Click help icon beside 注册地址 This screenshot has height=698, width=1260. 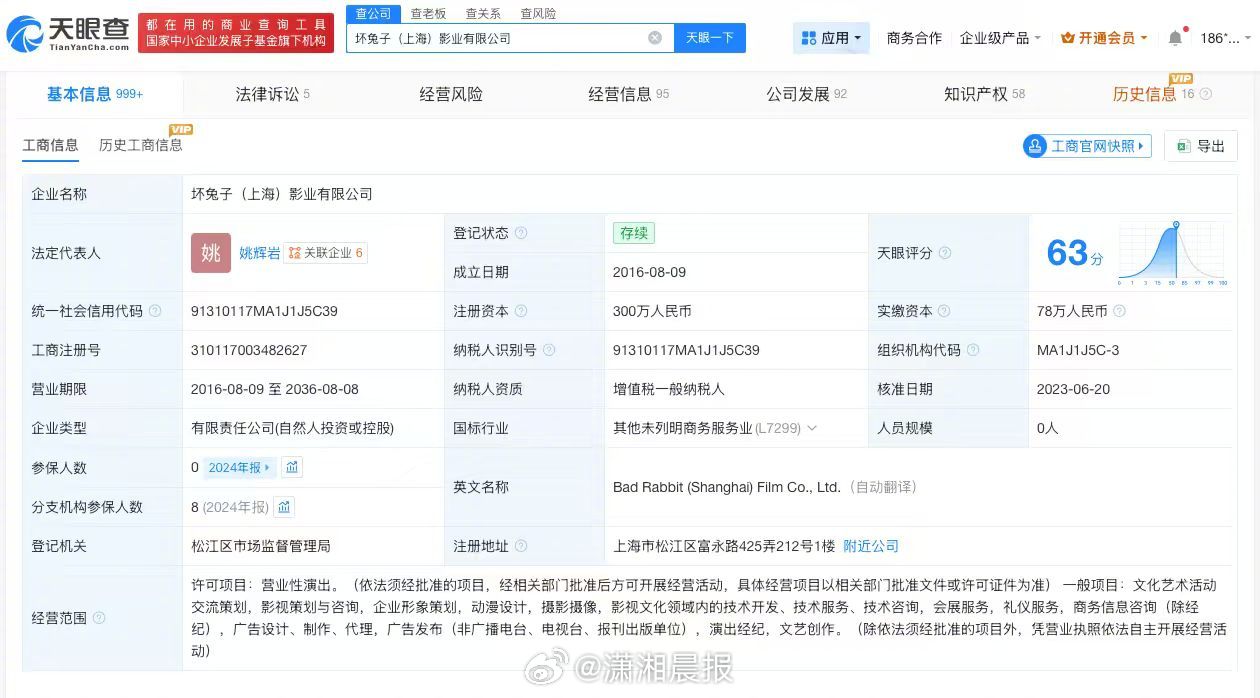click(521, 546)
